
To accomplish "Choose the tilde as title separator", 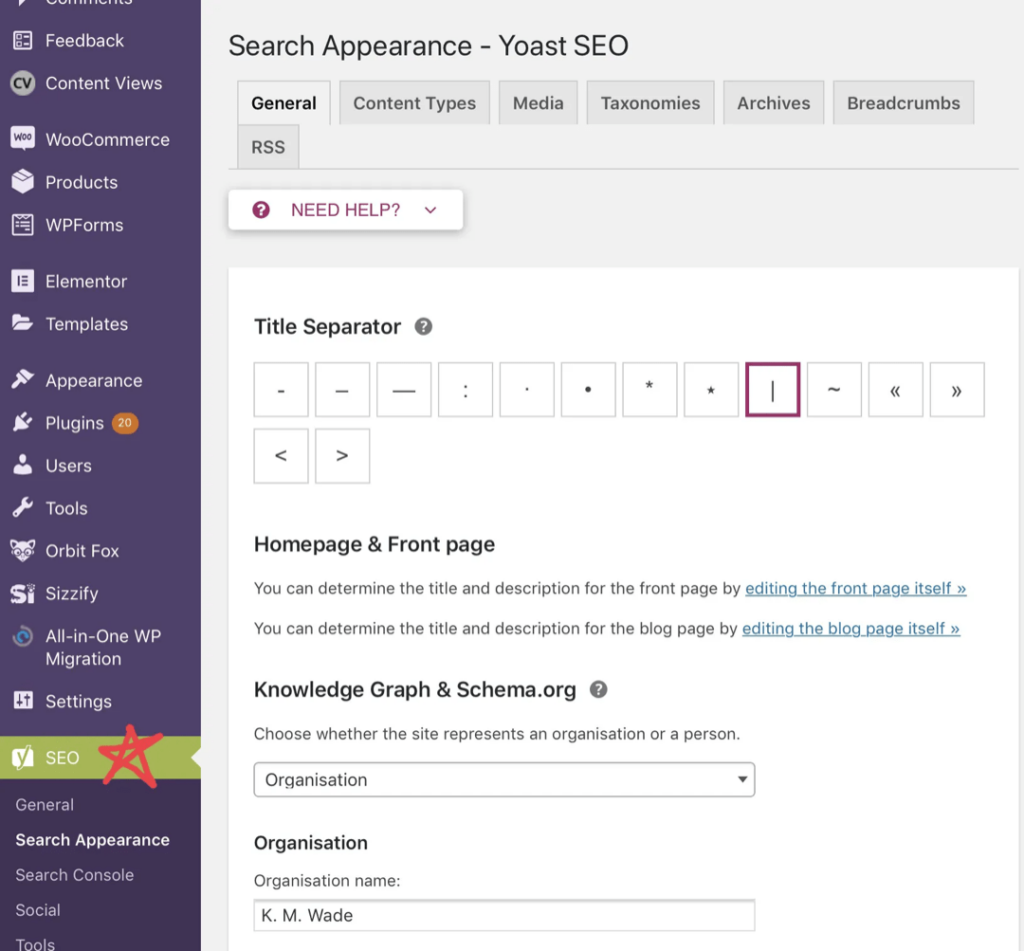I will pos(834,389).
